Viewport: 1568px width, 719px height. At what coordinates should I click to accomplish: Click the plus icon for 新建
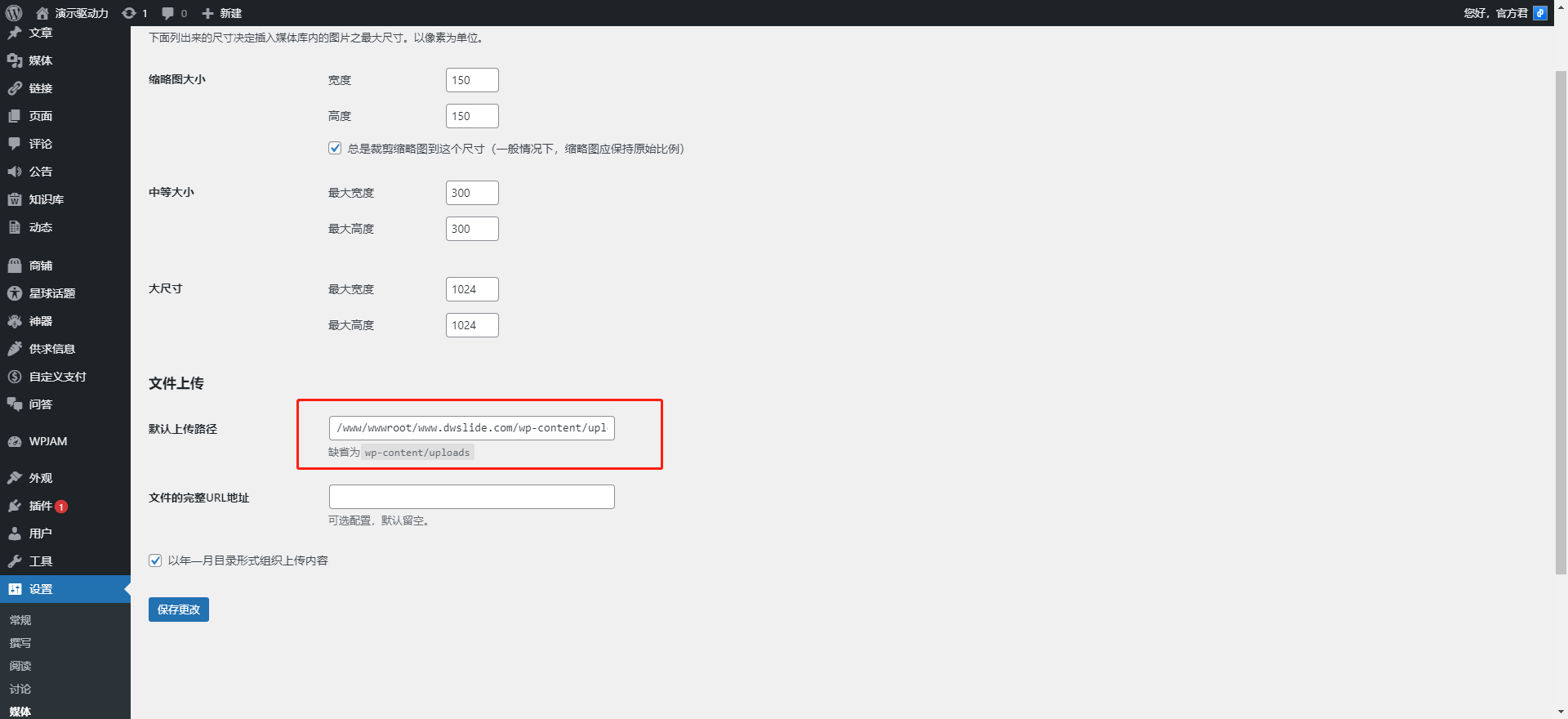click(207, 13)
